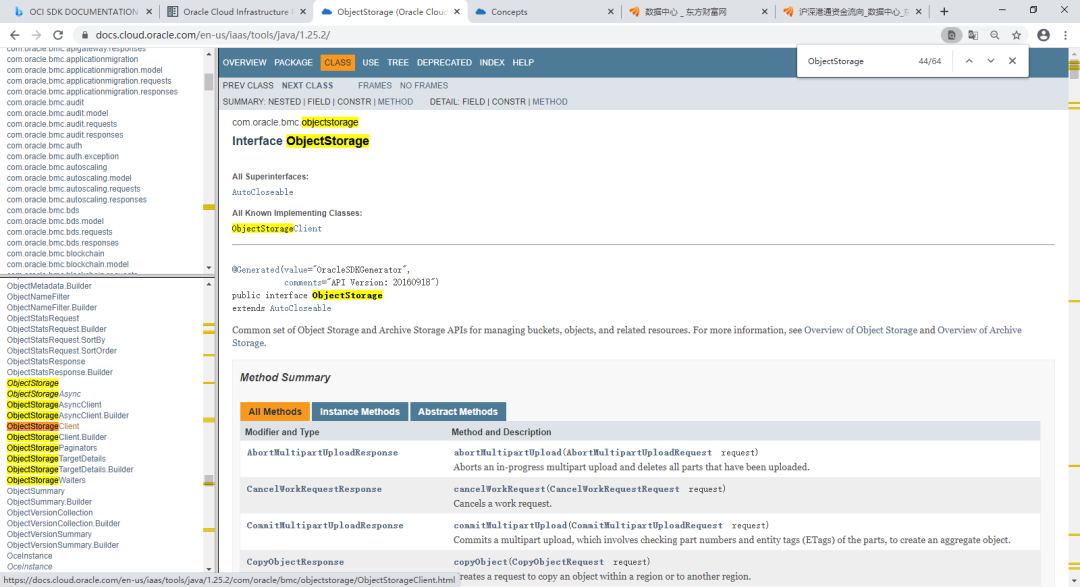Go to PREV CLASS
This screenshot has width=1080, height=587.
(x=248, y=85)
